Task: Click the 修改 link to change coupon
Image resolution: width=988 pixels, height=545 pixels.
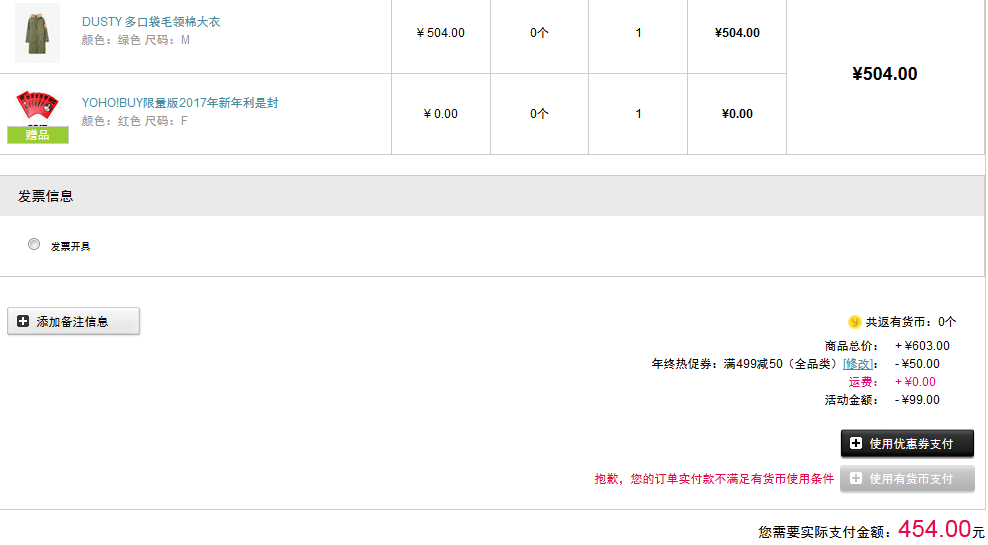Action: tap(858, 364)
